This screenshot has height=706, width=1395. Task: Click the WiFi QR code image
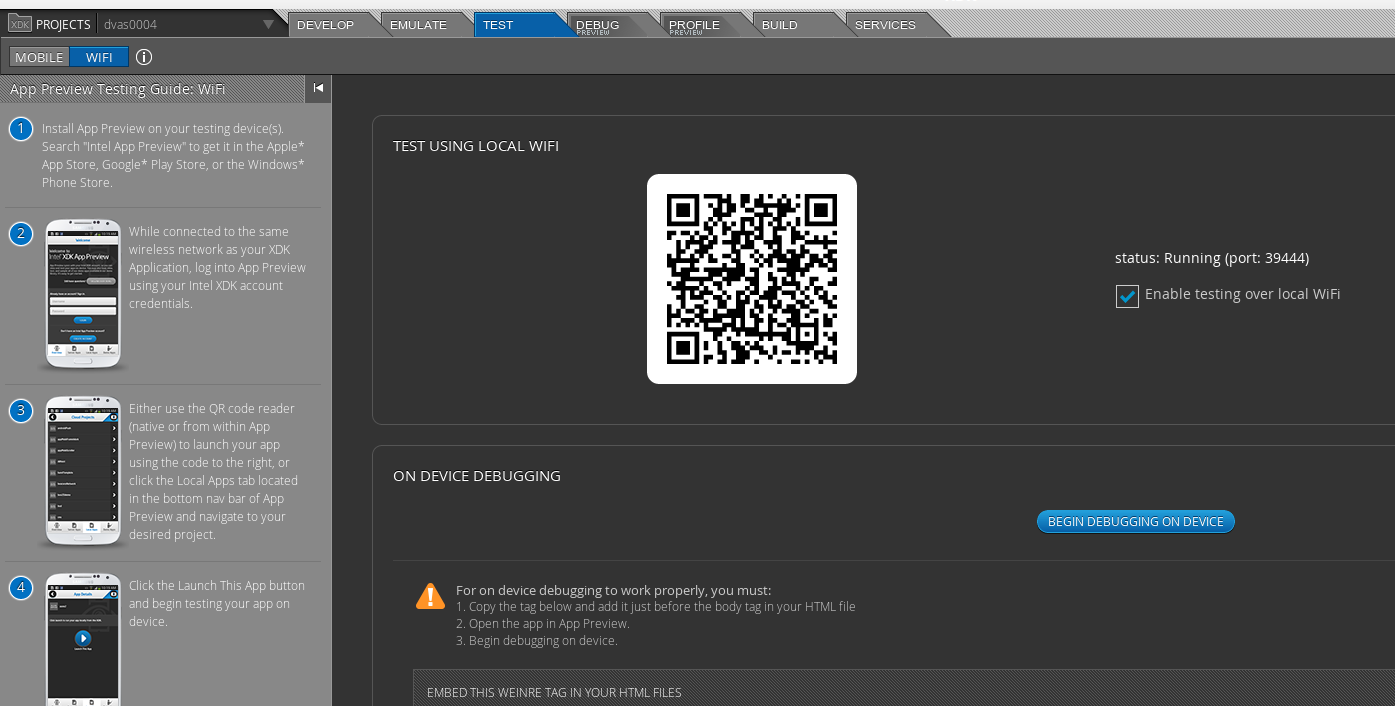751,279
